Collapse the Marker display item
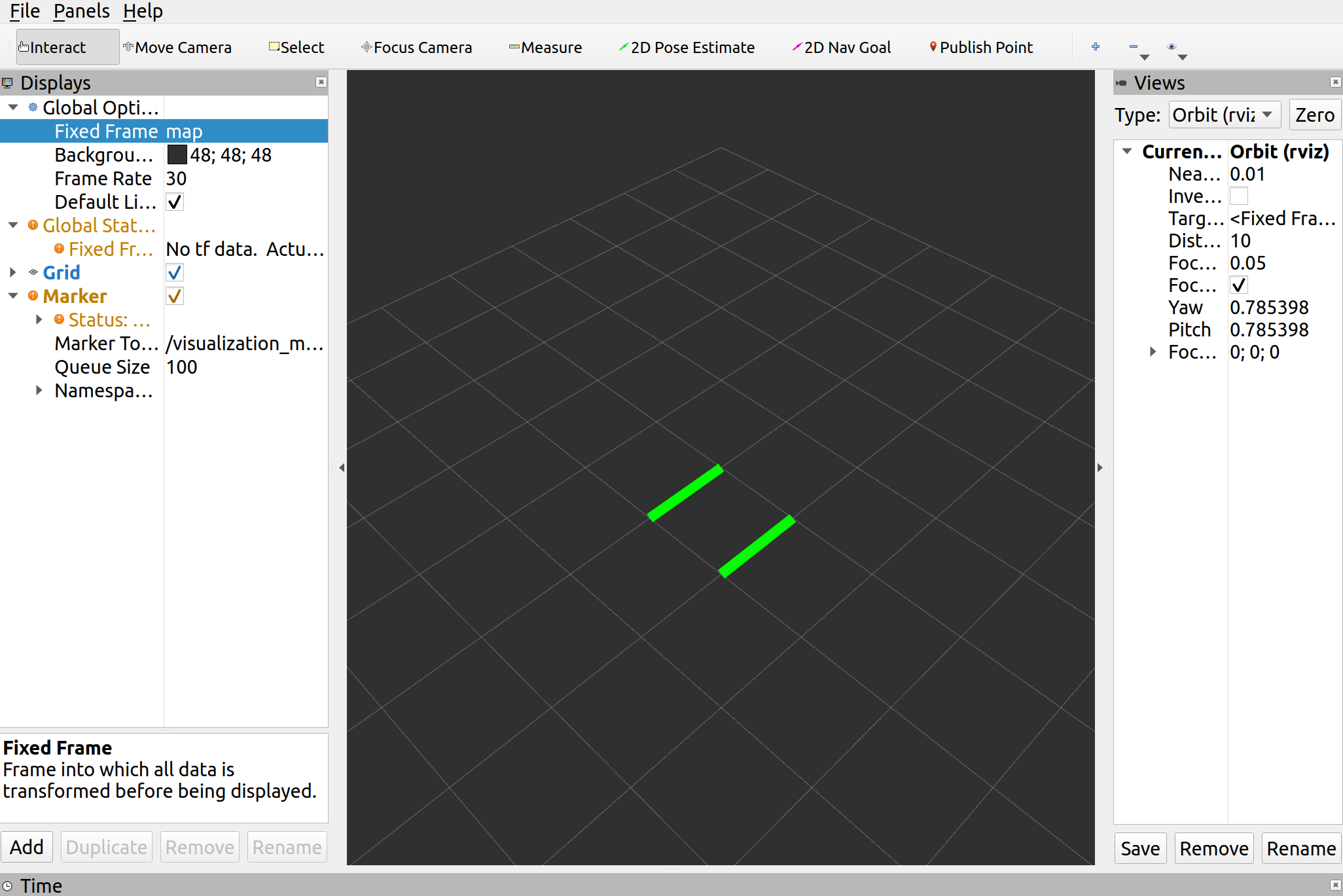This screenshot has width=1343, height=896. tap(13, 295)
